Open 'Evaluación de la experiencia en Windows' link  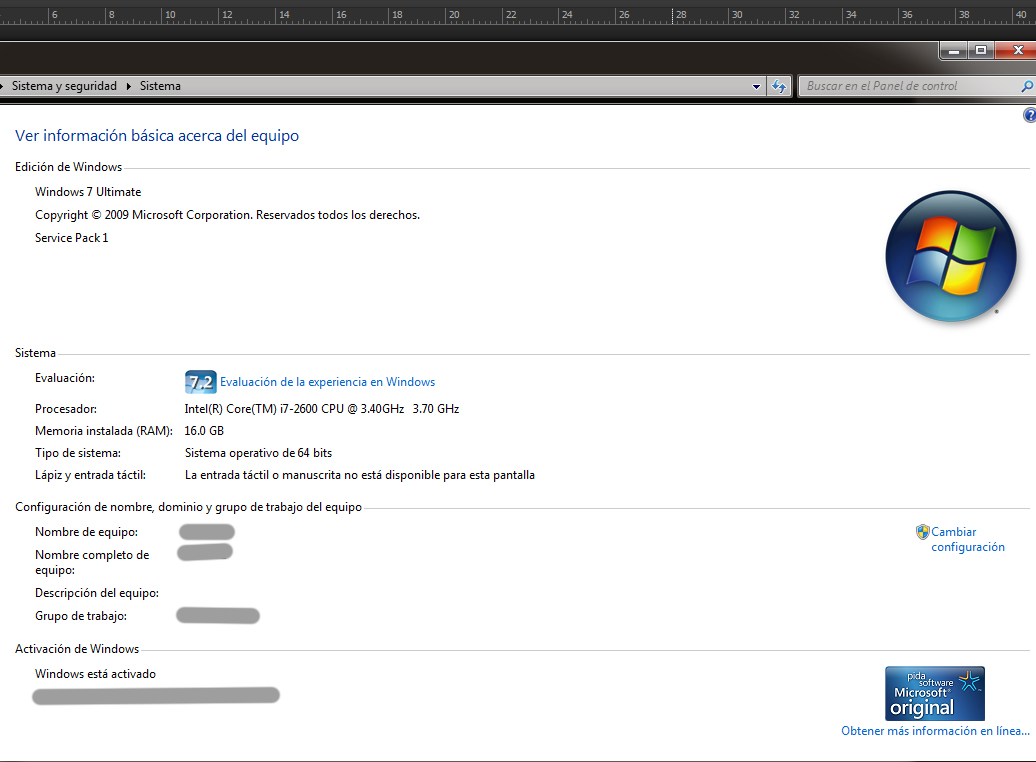327,382
